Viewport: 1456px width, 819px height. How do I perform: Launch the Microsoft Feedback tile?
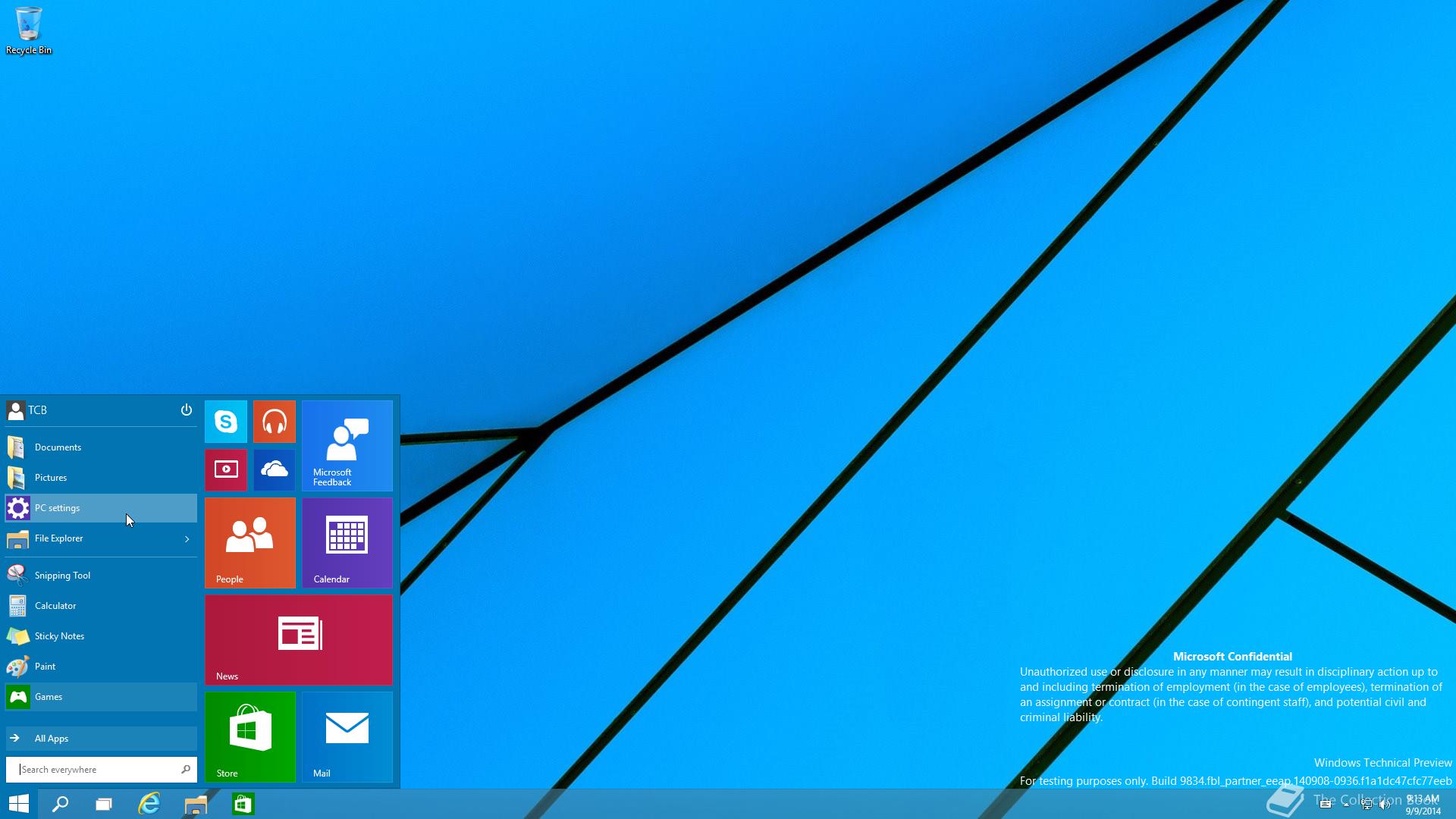[x=347, y=446]
